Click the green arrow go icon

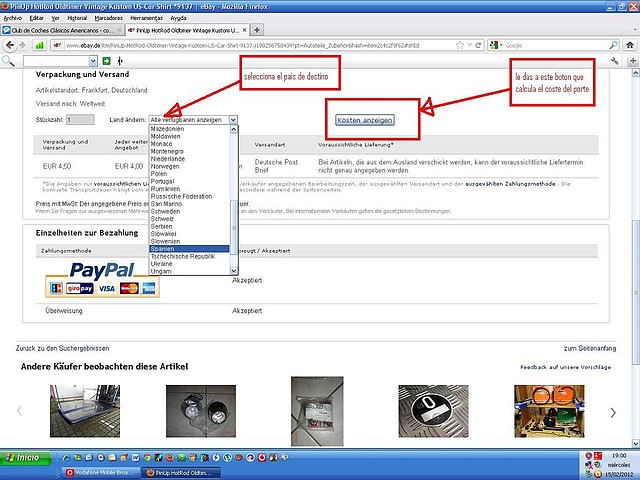click(107, 61)
